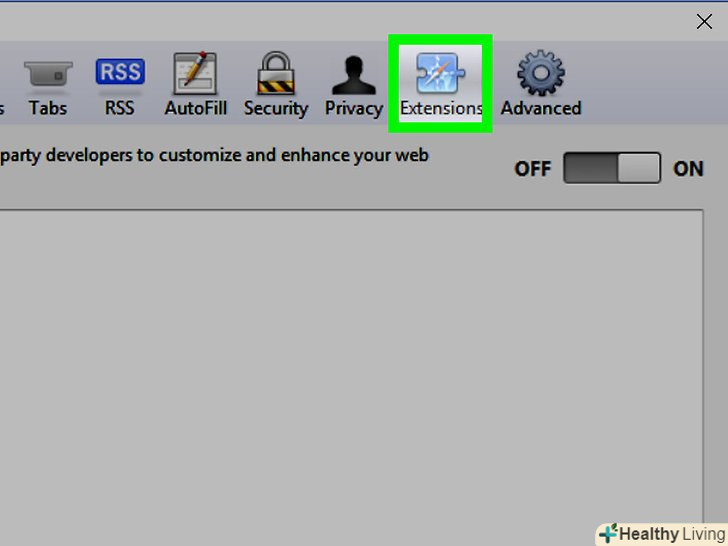This screenshot has width=728, height=546.
Task: Select the Extensions text label
Action: (441, 108)
